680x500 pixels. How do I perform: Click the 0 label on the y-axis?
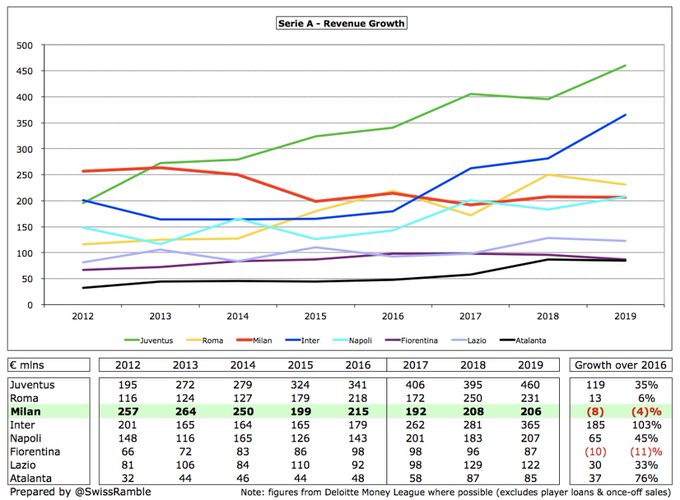(x=30, y=305)
